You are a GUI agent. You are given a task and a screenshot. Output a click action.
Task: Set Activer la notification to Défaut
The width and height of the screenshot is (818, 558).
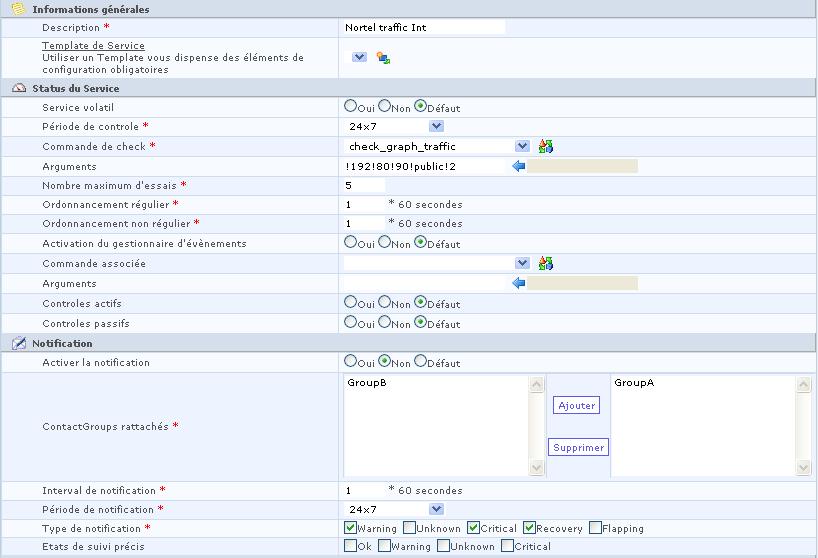(420, 361)
